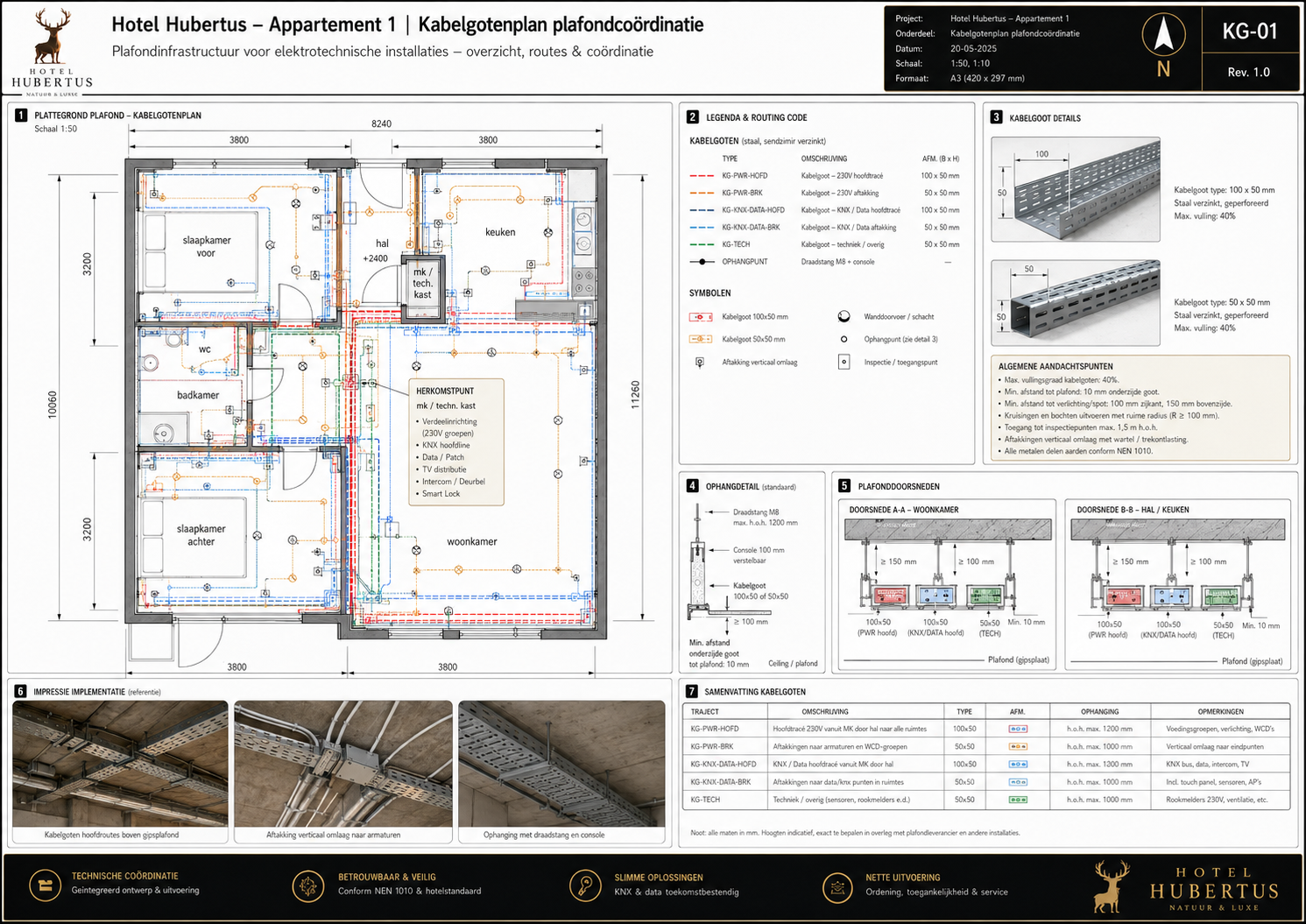The width and height of the screenshot is (1306, 924).
Task: Click the 8240 overall width dimension
Action: pos(381,123)
